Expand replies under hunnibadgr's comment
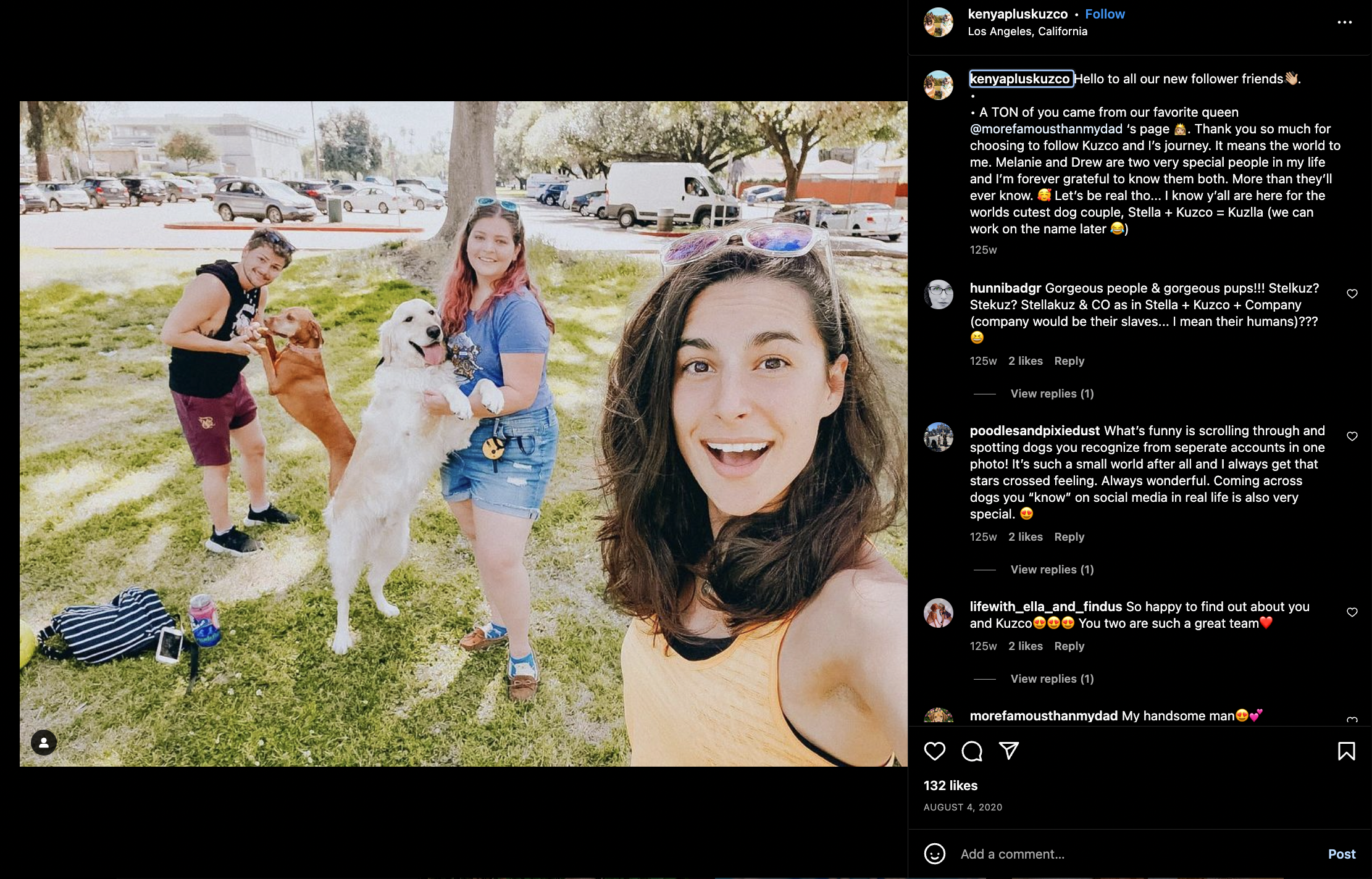 pos(1052,394)
